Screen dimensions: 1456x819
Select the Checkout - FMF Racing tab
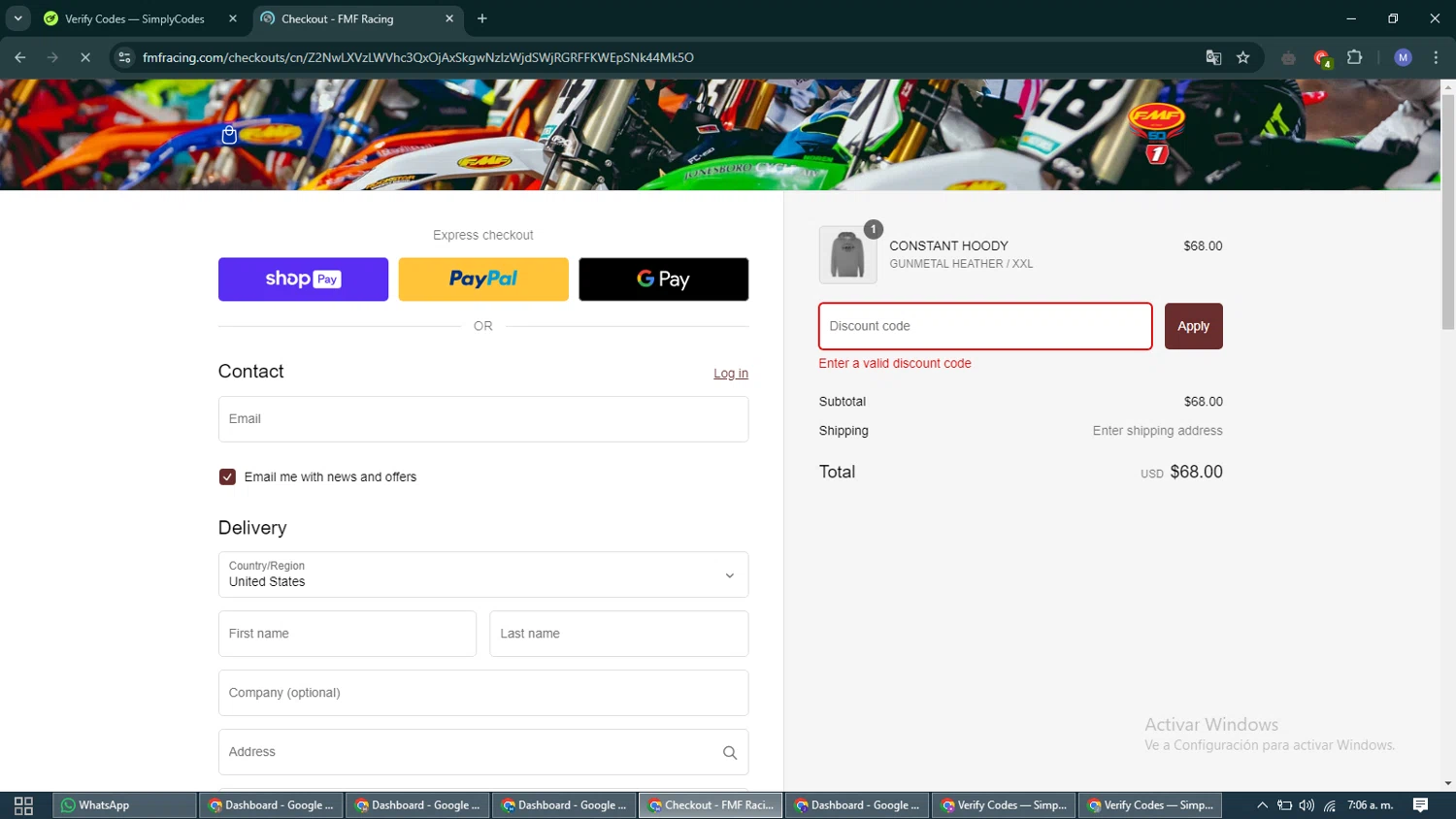tap(349, 18)
